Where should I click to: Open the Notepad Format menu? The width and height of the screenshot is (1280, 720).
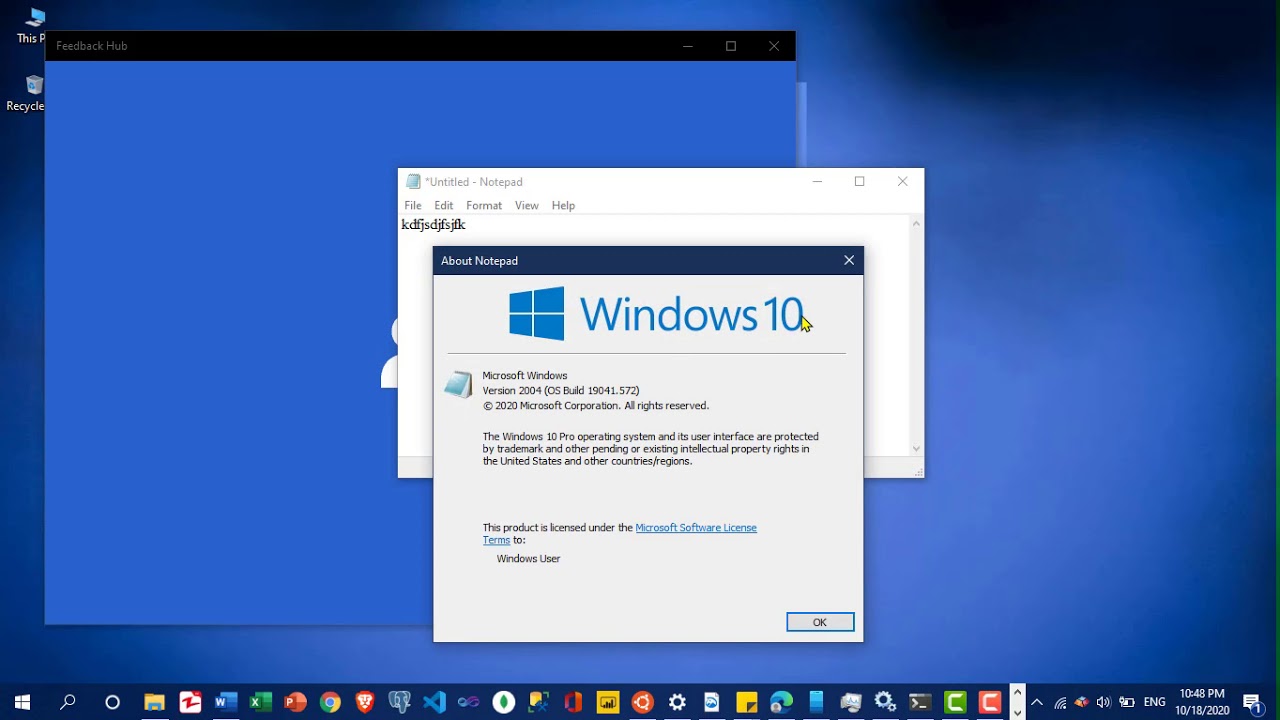pos(484,205)
